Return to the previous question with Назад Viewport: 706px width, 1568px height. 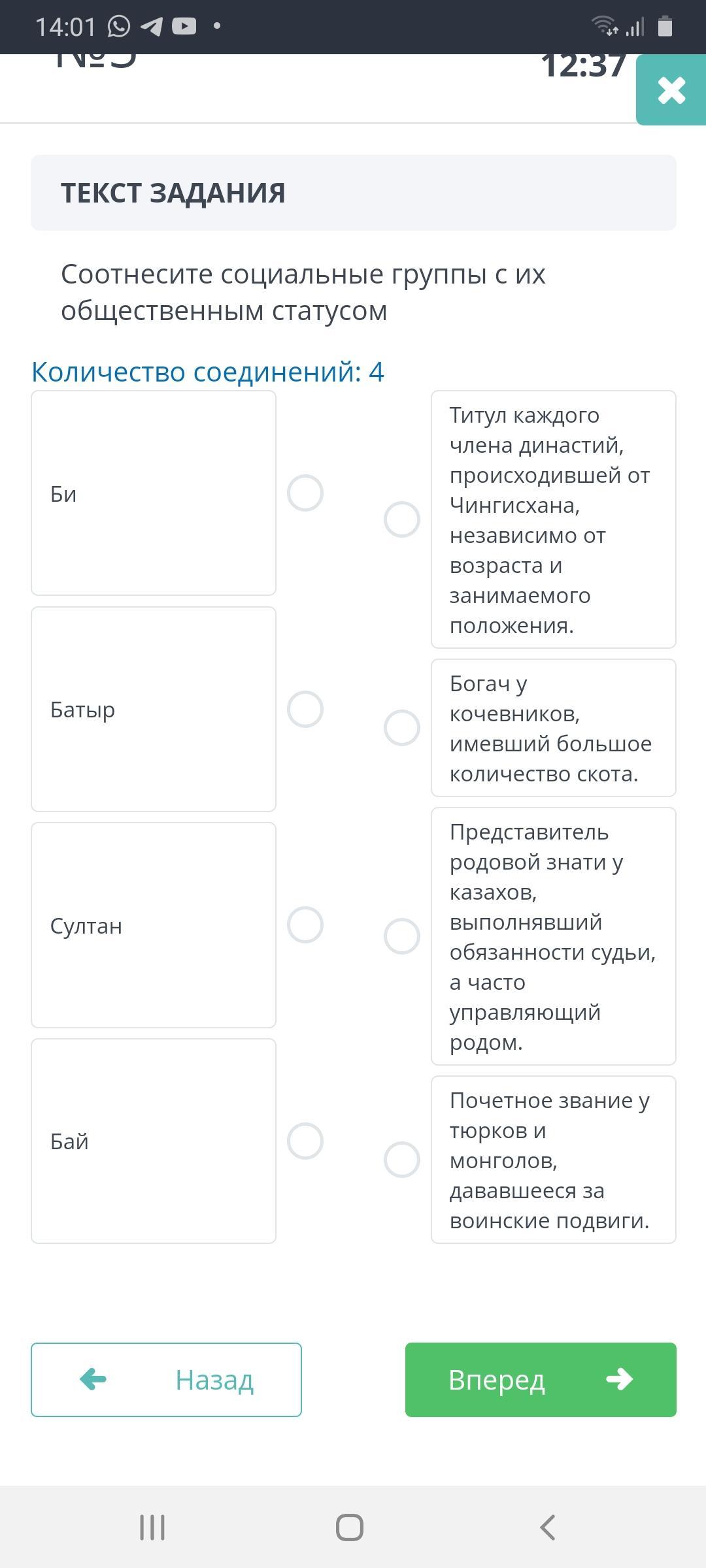tap(166, 1380)
